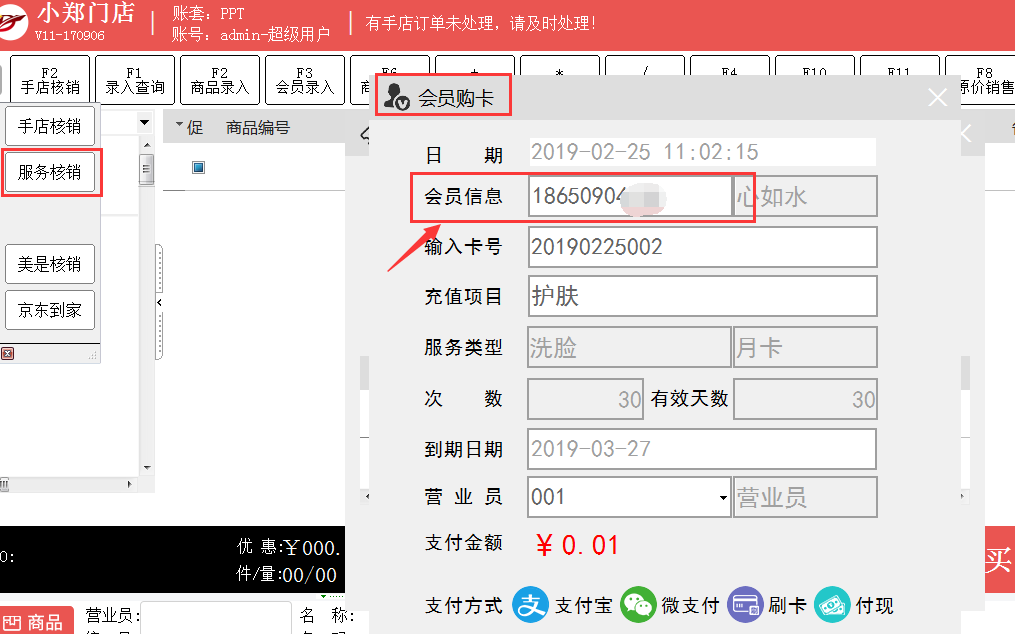Open the dropdown arrow above the left list
1015x634 pixels.
pos(144,122)
